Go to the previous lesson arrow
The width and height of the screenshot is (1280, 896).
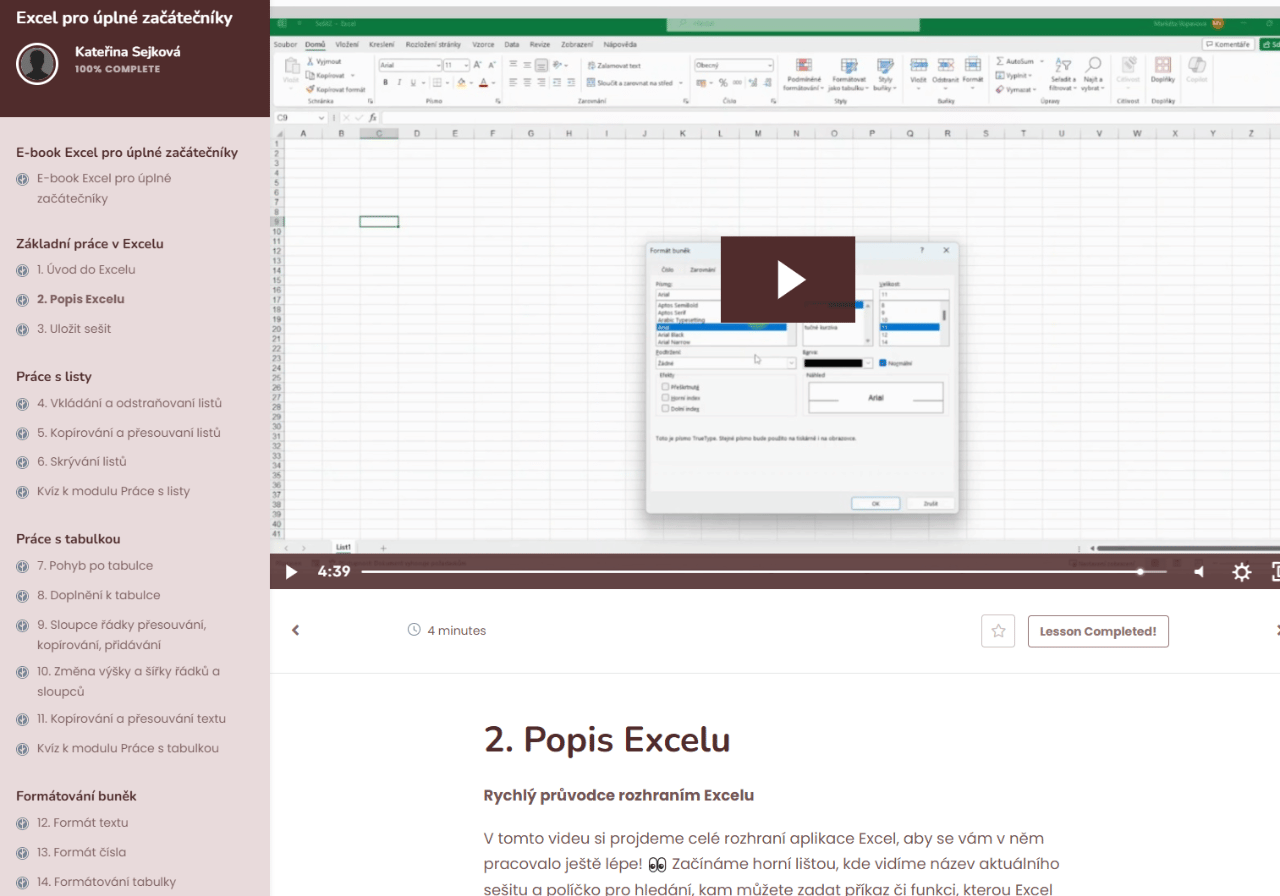click(295, 630)
